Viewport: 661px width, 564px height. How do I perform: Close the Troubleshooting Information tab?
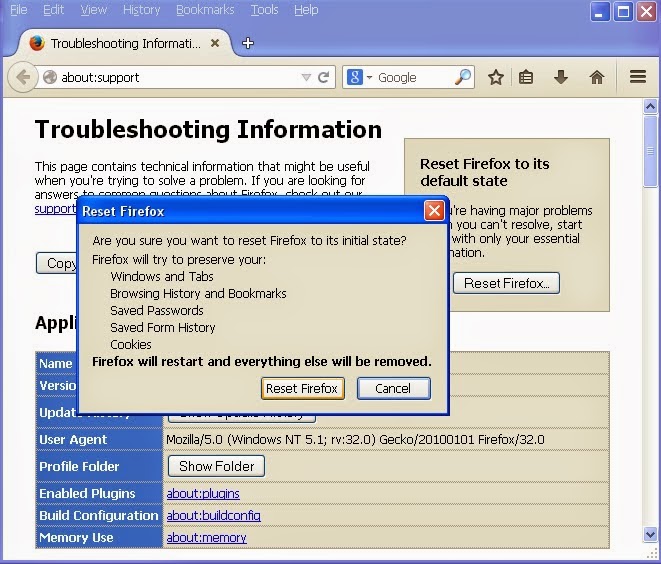click(x=215, y=43)
